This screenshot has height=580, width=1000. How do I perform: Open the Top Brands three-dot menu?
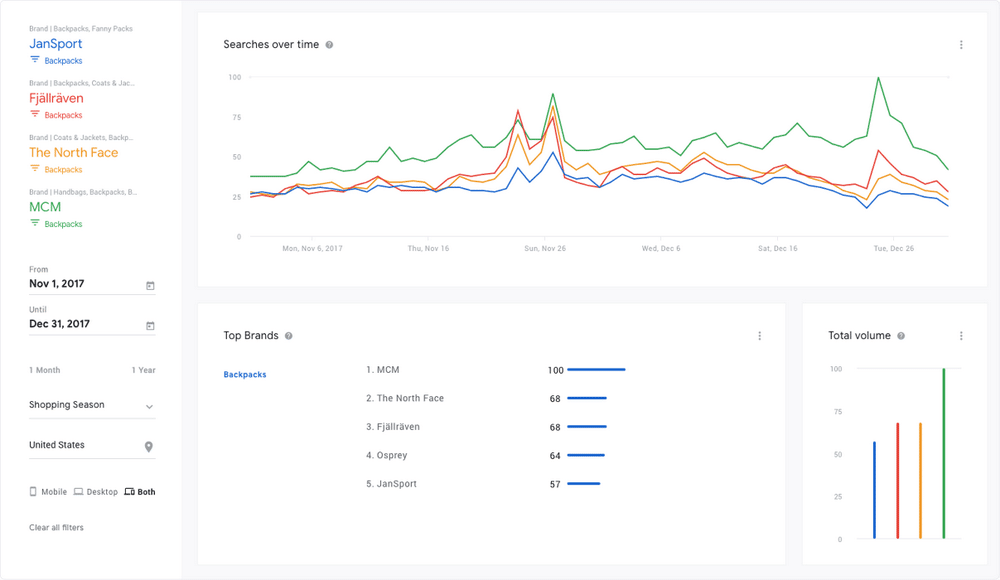point(759,336)
